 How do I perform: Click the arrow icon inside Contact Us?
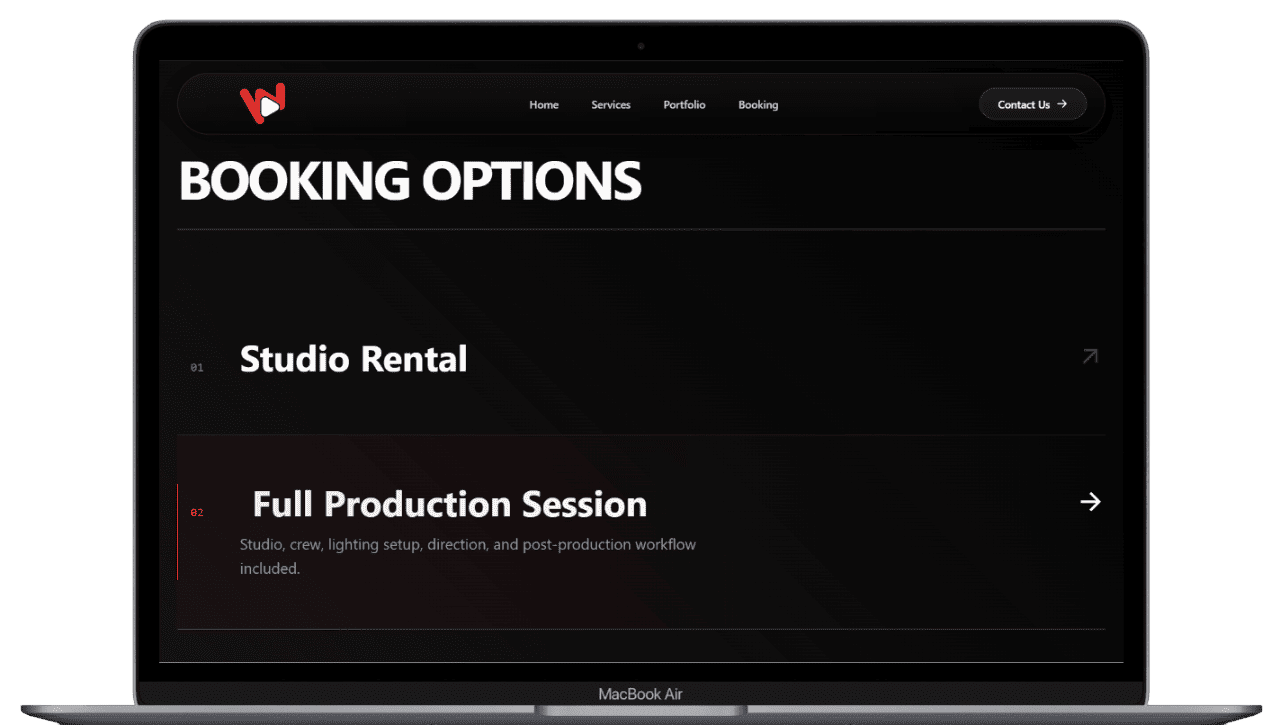(x=1062, y=104)
